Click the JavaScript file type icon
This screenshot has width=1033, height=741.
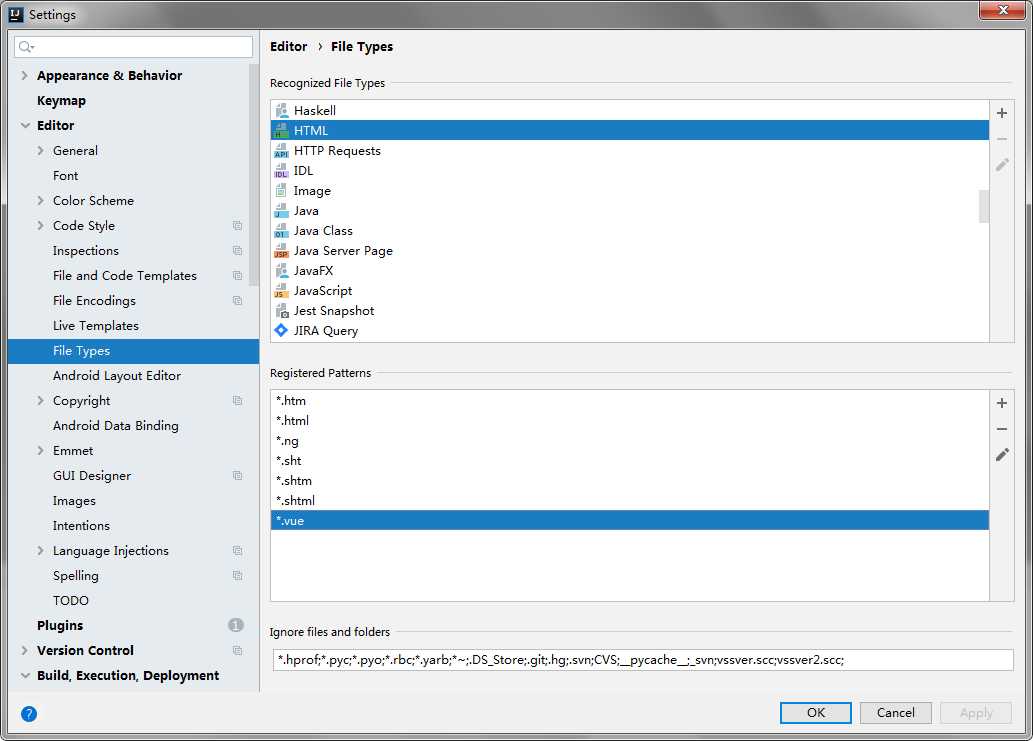pos(281,291)
